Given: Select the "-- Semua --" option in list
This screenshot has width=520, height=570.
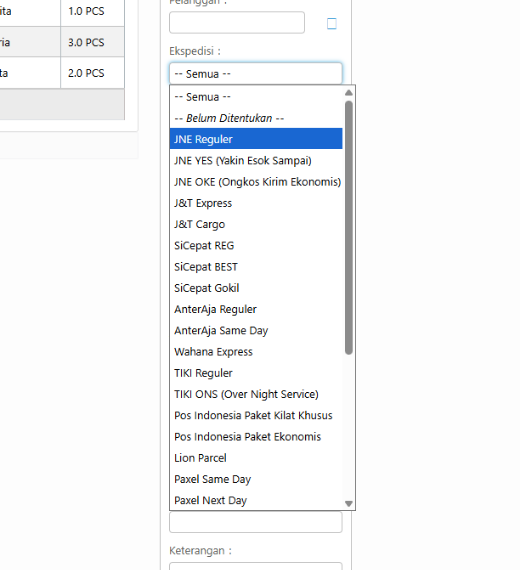Looking at the screenshot, I should pos(256,97).
